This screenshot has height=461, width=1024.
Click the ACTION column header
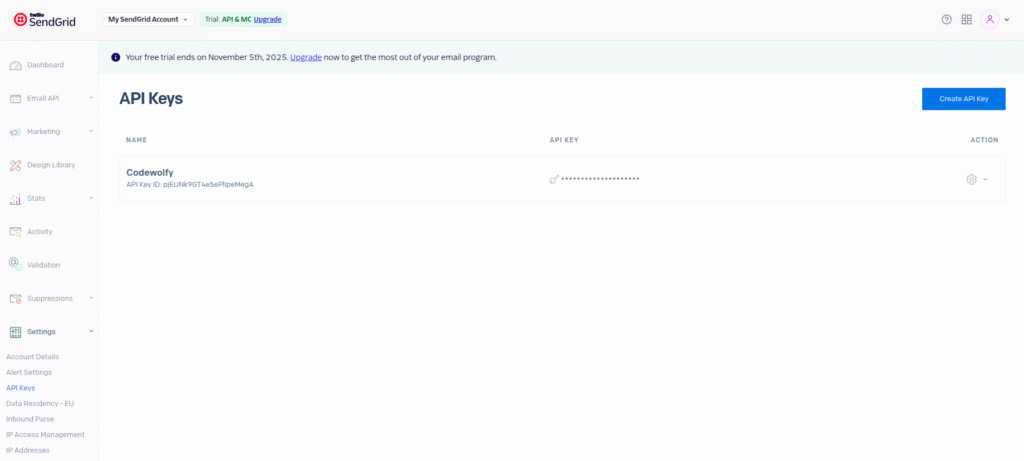pos(984,140)
